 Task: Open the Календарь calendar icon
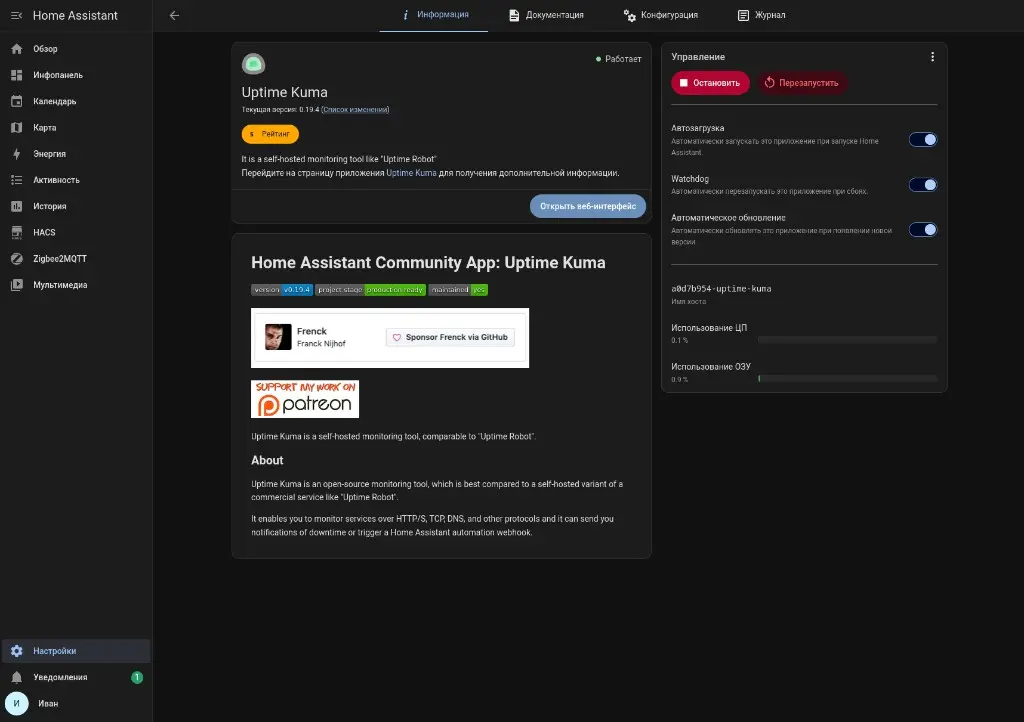16,101
